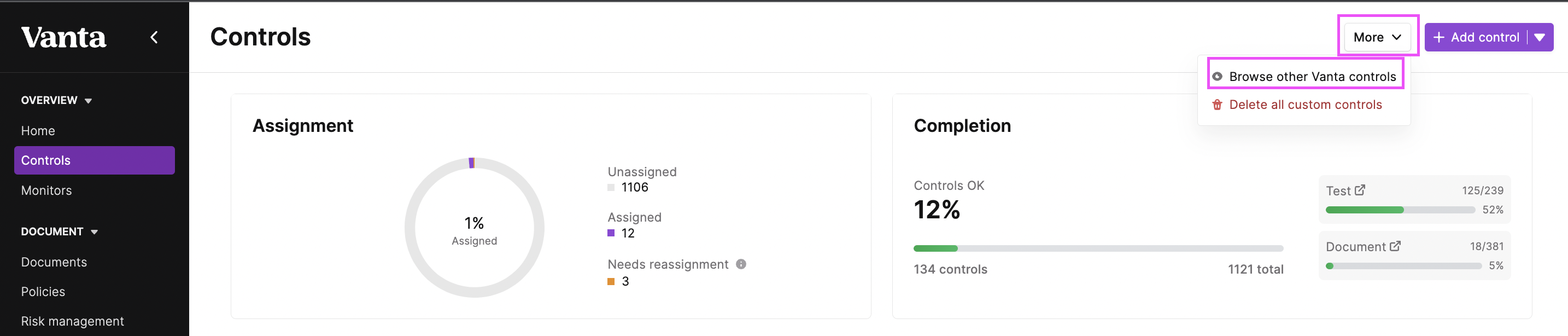
Task: Click the trash icon for deleting custom controls
Action: 1217,105
